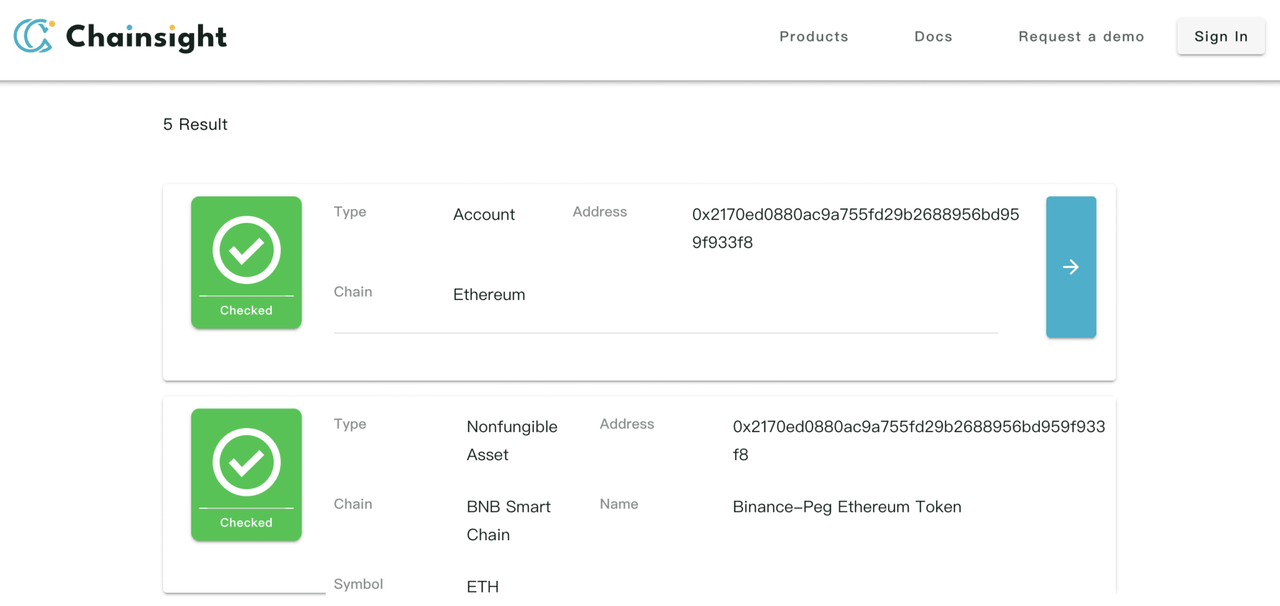The width and height of the screenshot is (1280, 606).
Task: Click the Binance-Peg Ethereum Token name
Action: tap(846, 507)
